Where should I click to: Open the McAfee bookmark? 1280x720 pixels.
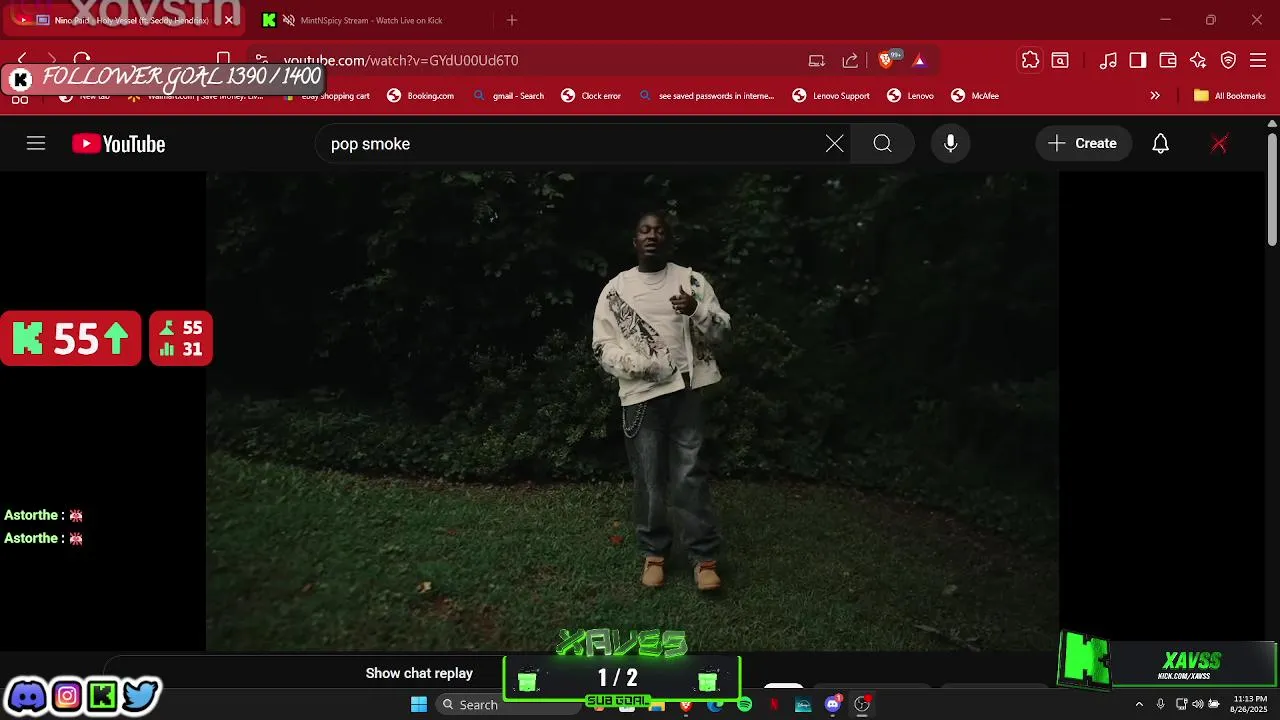click(975, 96)
